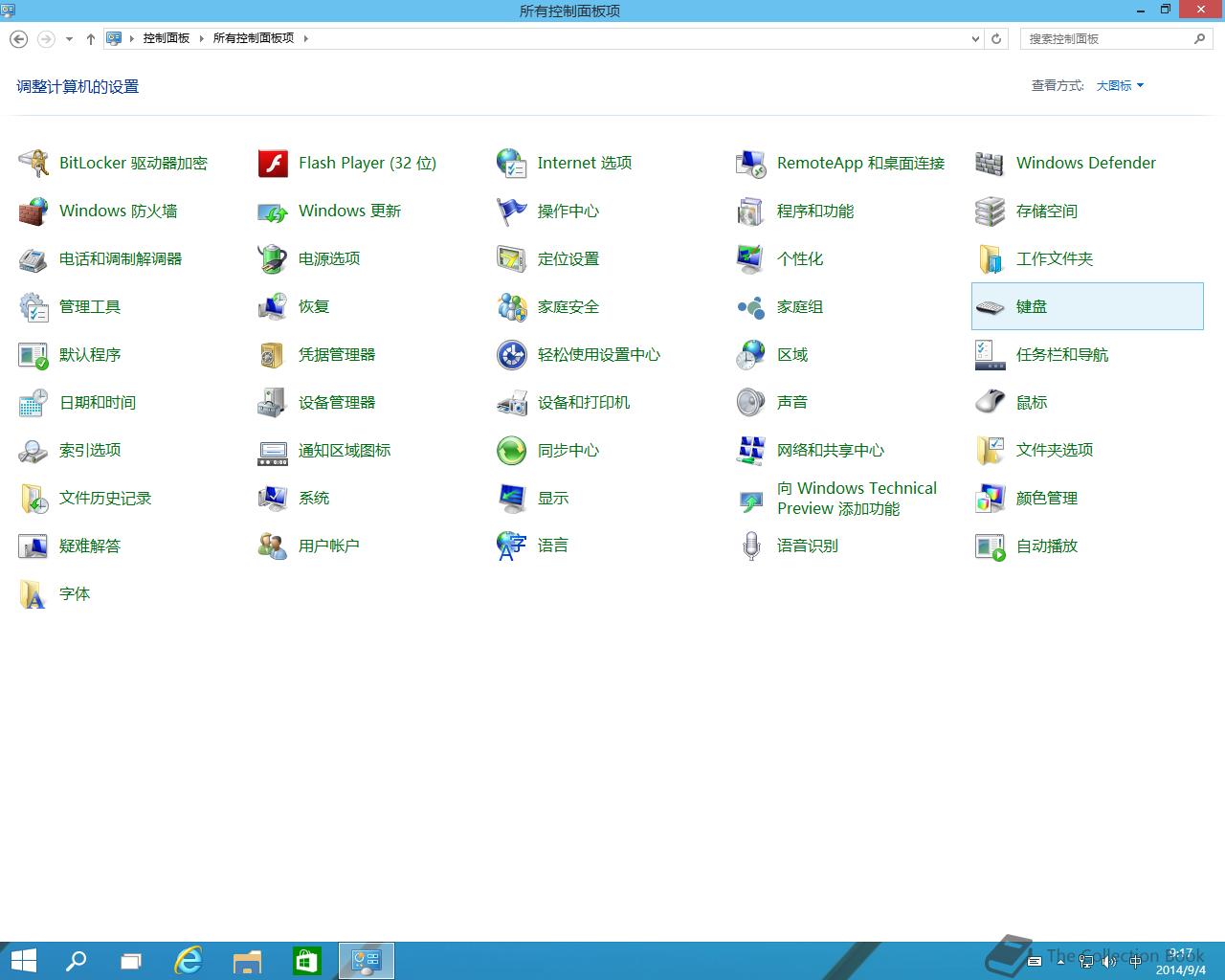Go up one level arrow
Image resolution: width=1225 pixels, height=980 pixels.
[x=90, y=39]
